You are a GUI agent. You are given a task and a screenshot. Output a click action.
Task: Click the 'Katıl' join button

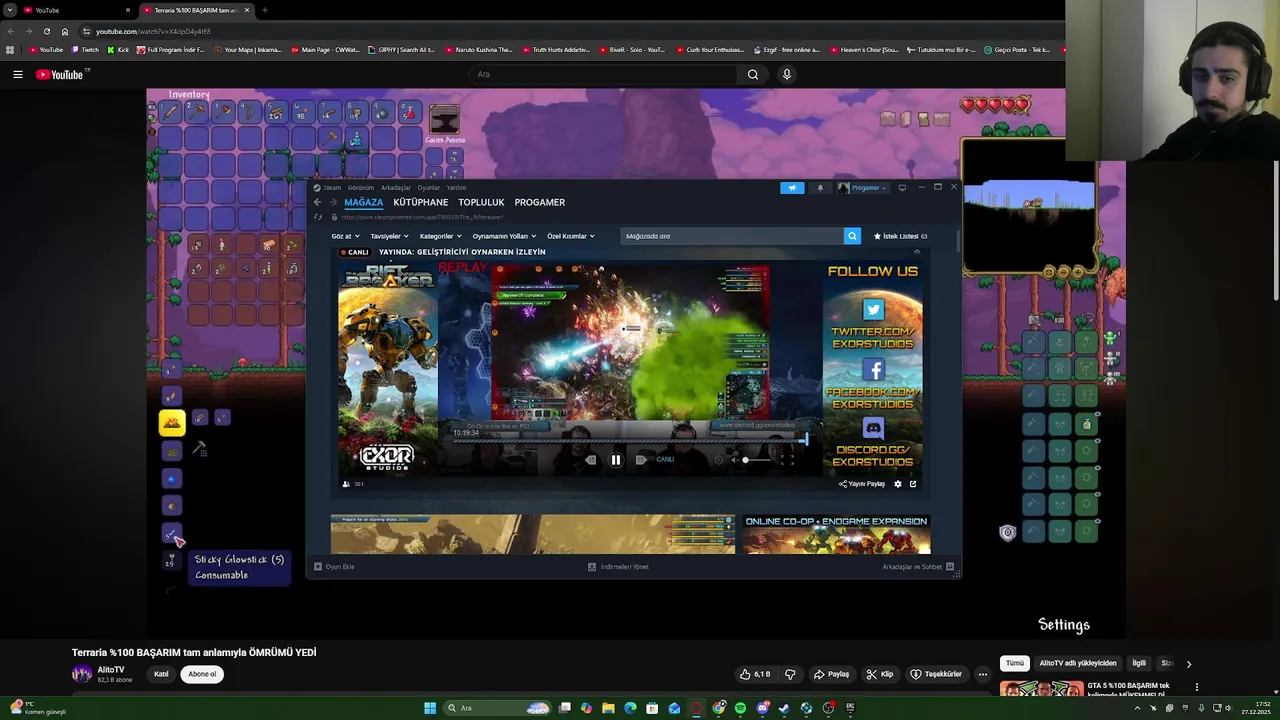coord(161,674)
